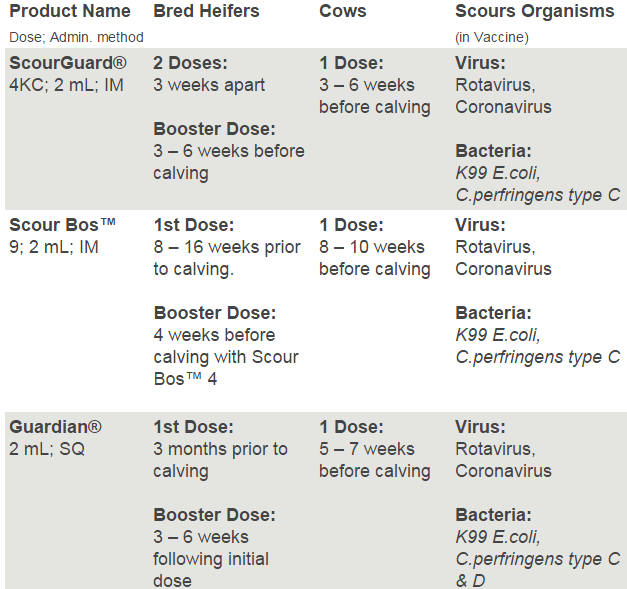
Task: Click the '2 mL; SQ' Guardian dosage text
Action: pos(47,449)
